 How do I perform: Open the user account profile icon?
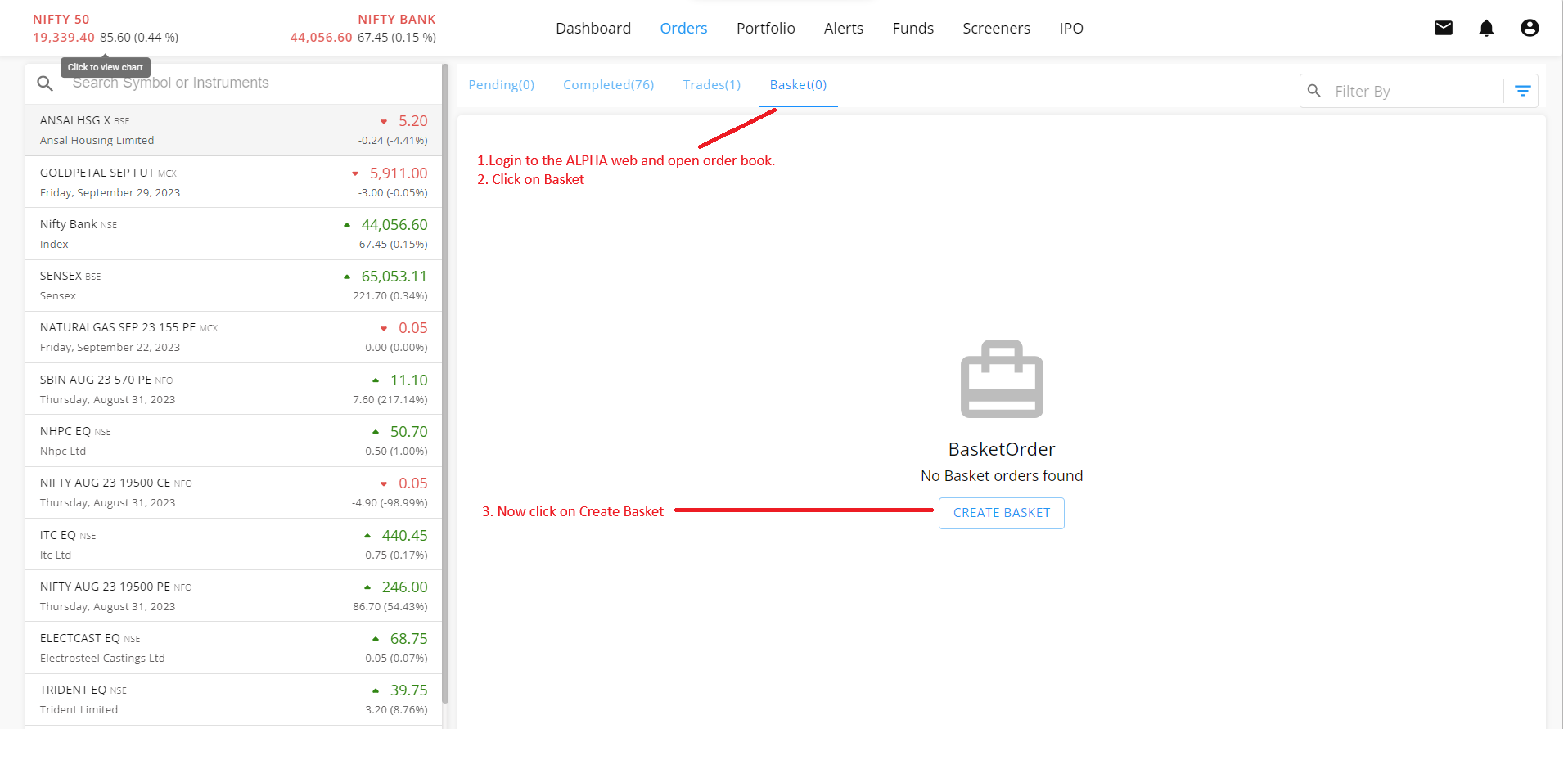click(1529, 29)
